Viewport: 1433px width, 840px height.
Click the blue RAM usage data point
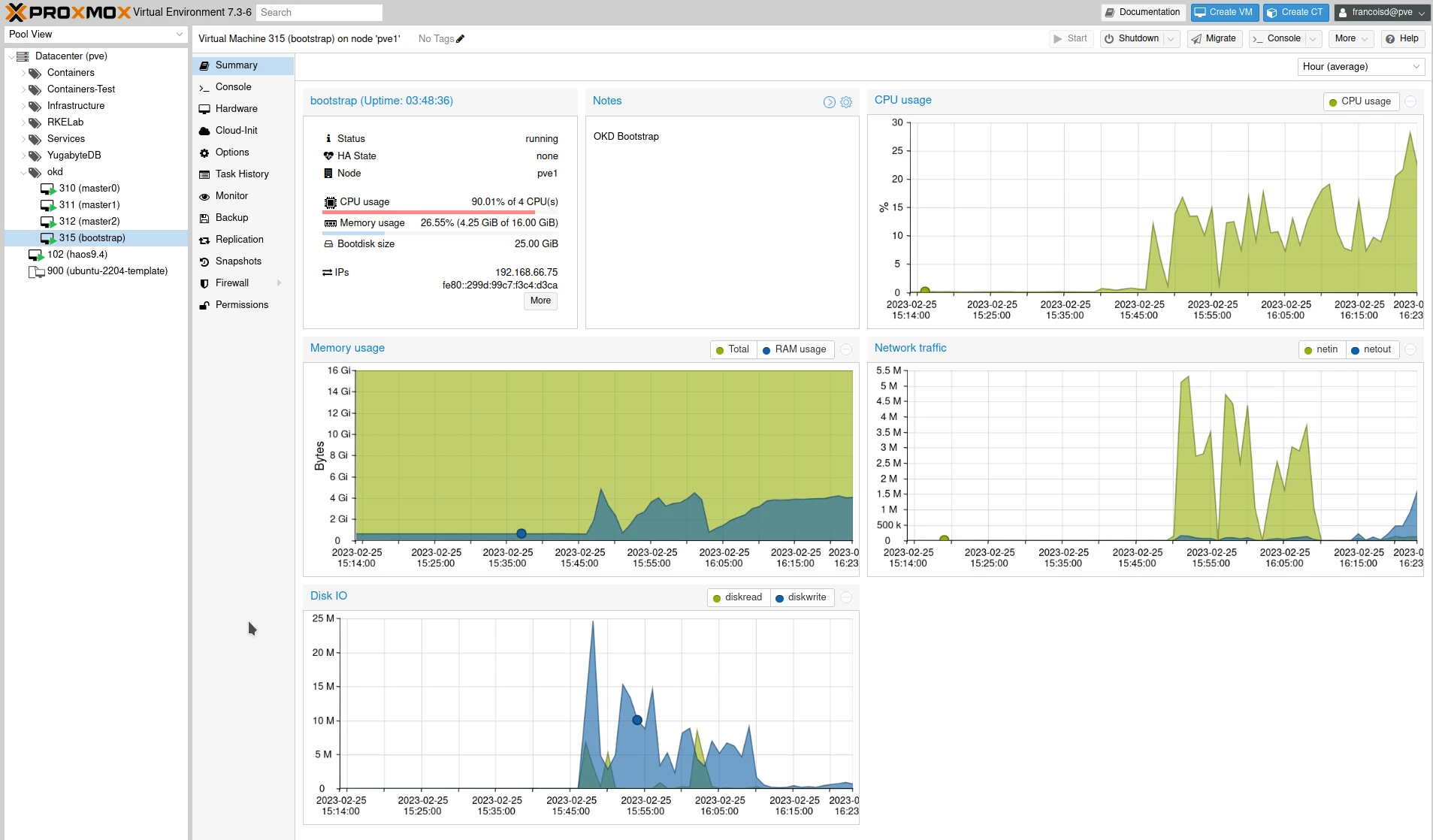tap(522, 534)
